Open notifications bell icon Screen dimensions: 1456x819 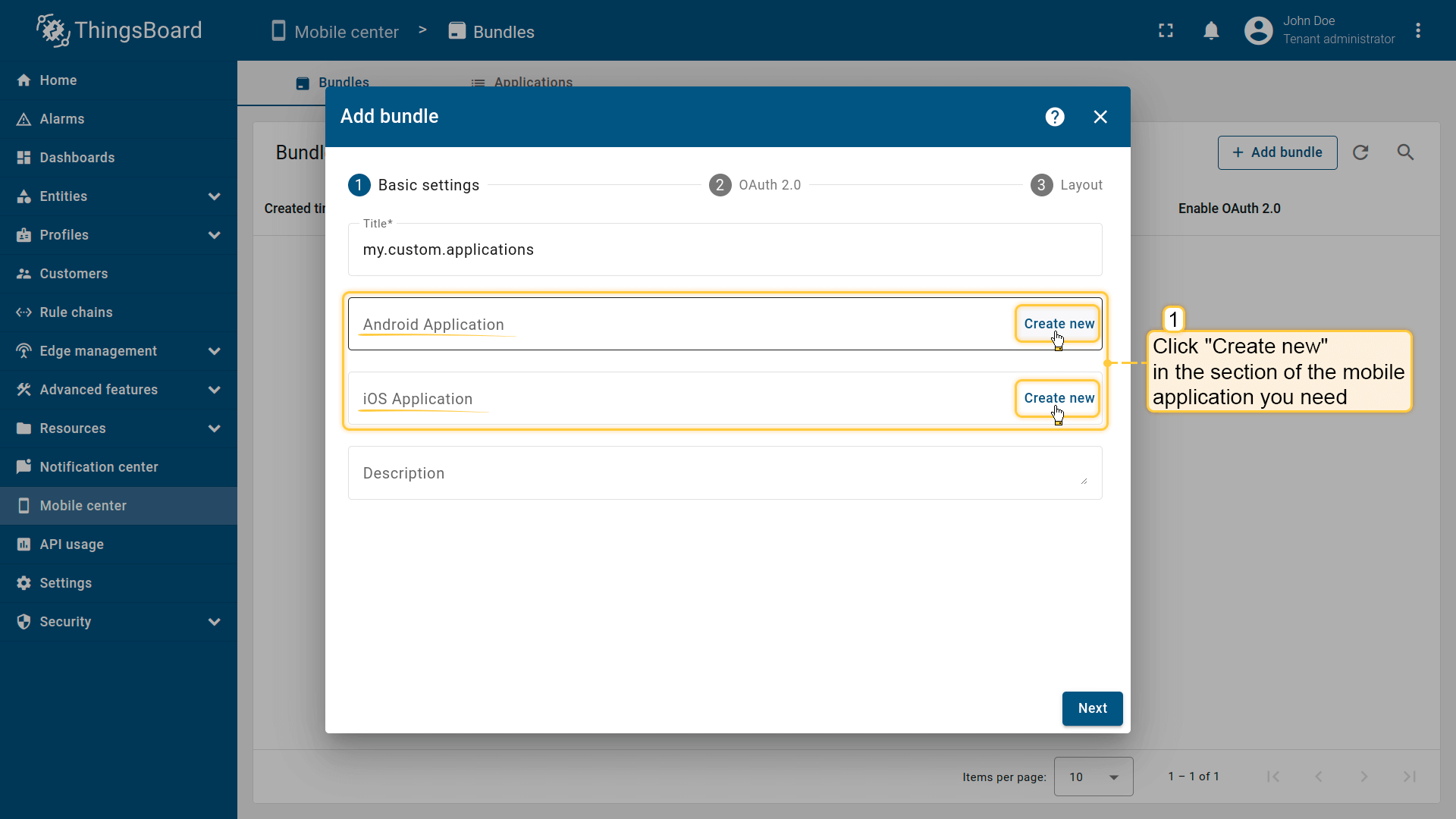[1211, 31]
